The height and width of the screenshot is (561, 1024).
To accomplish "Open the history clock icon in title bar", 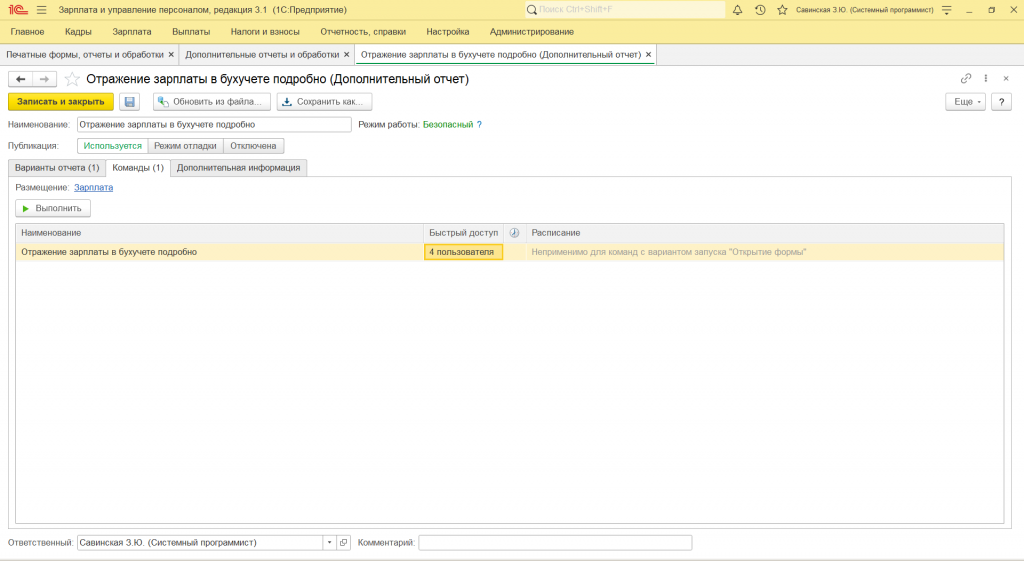I will point(760,10).
